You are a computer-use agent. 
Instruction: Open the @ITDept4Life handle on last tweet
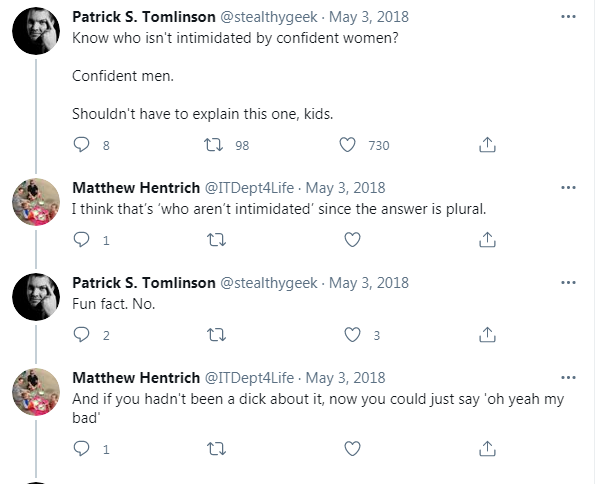tap(249, 378)
